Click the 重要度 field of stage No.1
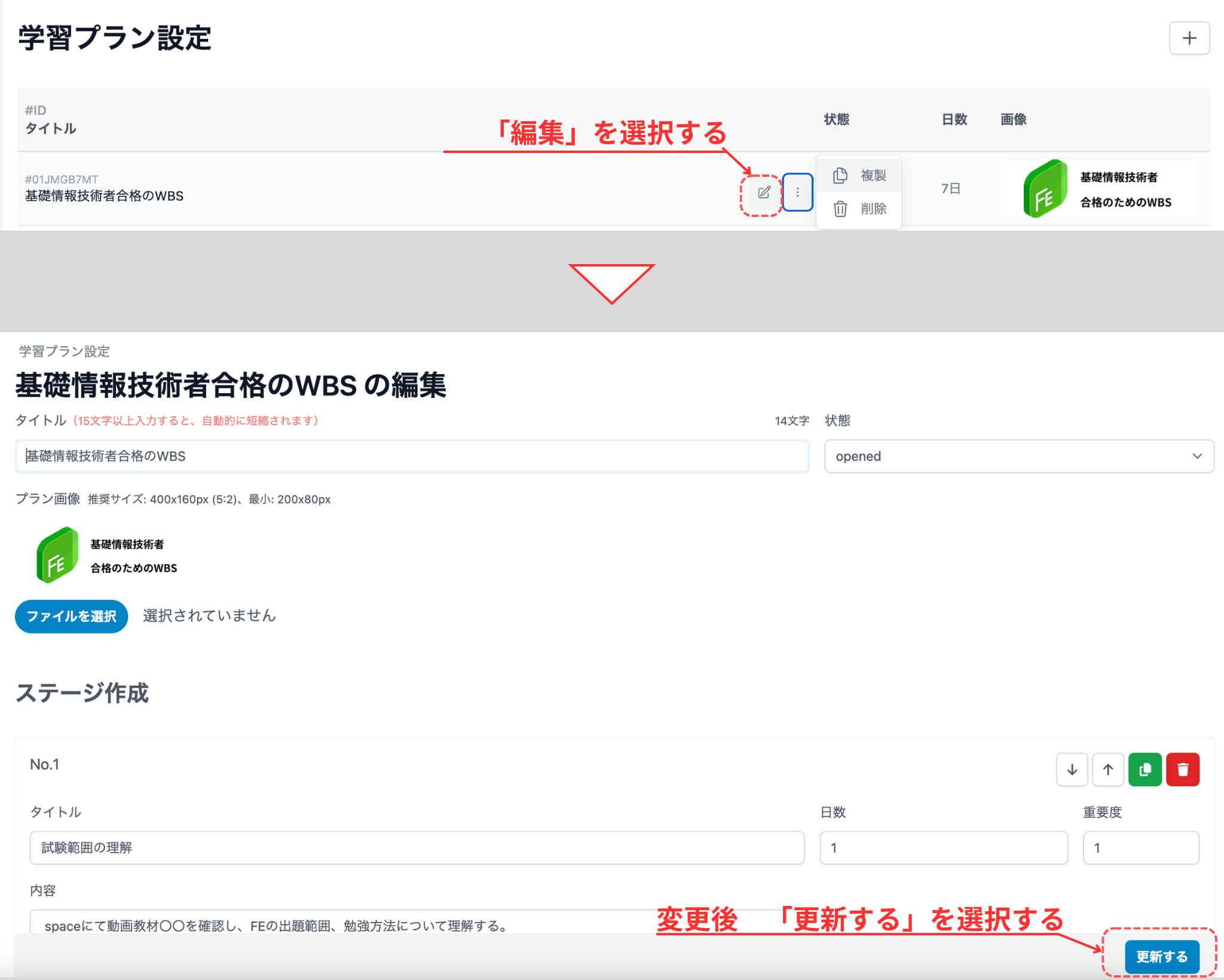Image resolution: width=1224 pixels, height=980 pixels. (x=1140, y=847)
